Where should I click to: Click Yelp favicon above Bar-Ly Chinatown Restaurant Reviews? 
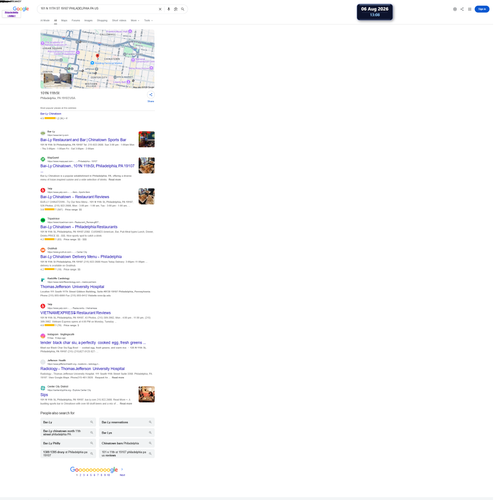coord(43,190)
